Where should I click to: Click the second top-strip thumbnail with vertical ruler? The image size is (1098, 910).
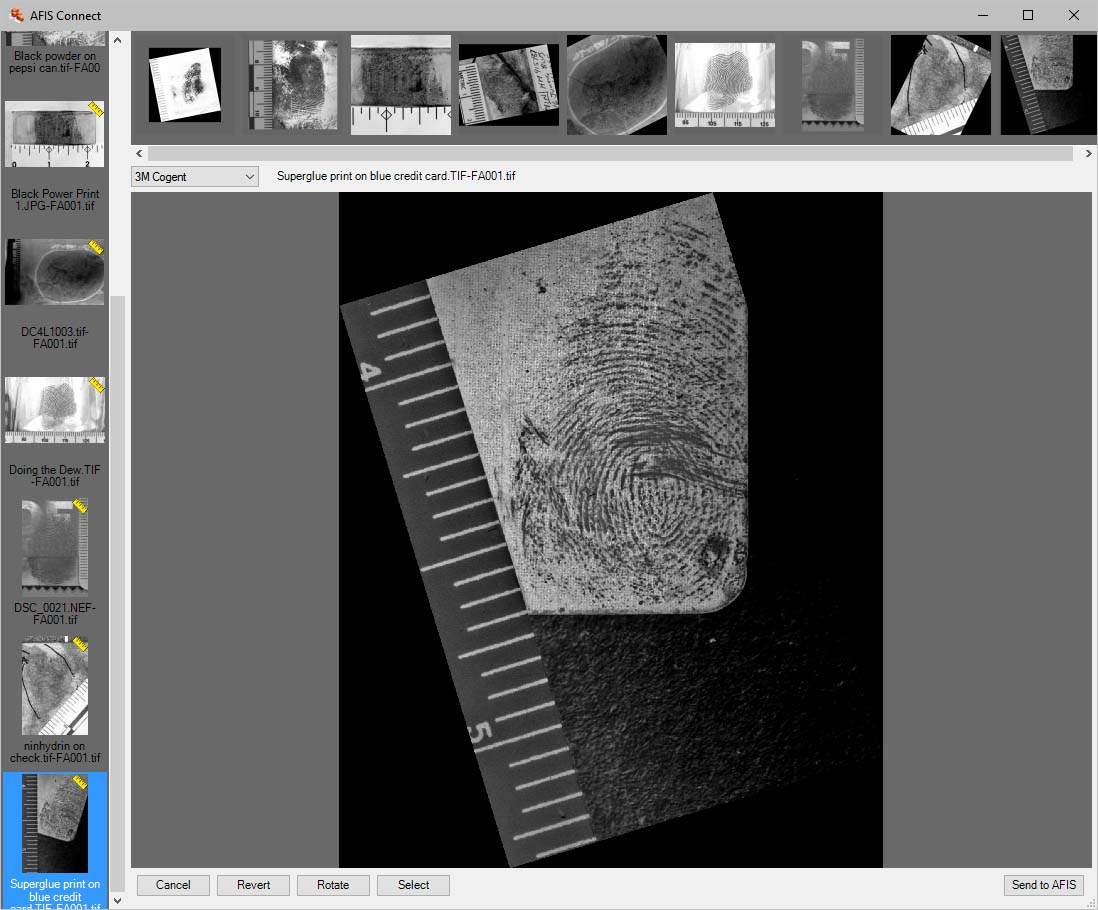click(293, 85)
